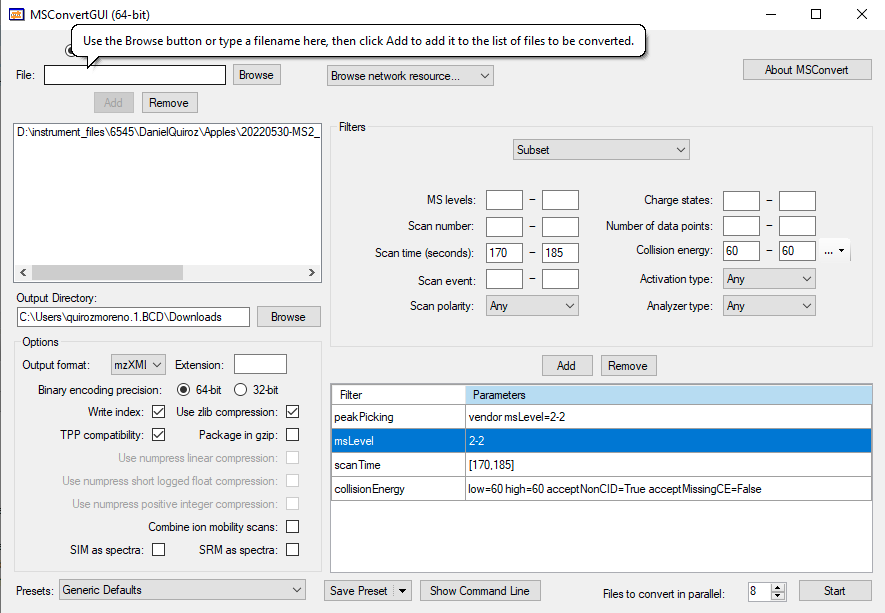Image resolution: width=885 pixels, height=613 pixels.
Task: Add the filter to the list
Action: coord(567,366)
